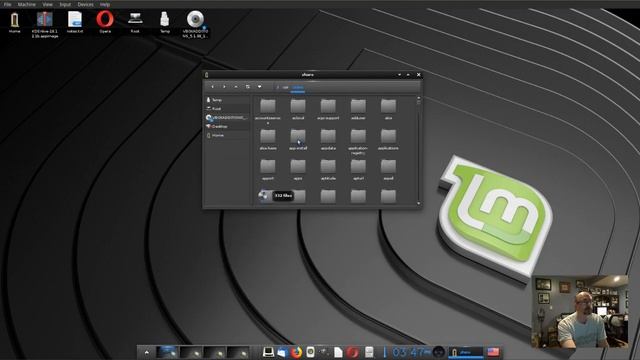Switch to the third workspace thumbnail
This screenshot has height=360, width=640.
pos(214,352)
